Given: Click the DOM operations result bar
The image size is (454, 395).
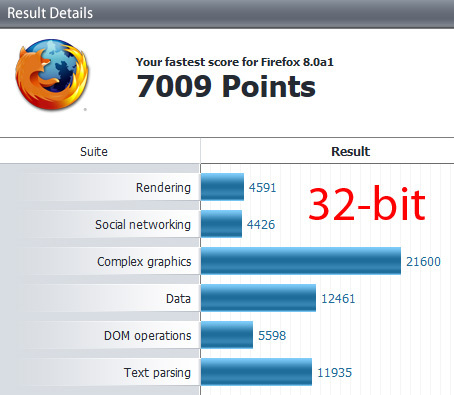Looking at the screenshot, I should 227,335.
